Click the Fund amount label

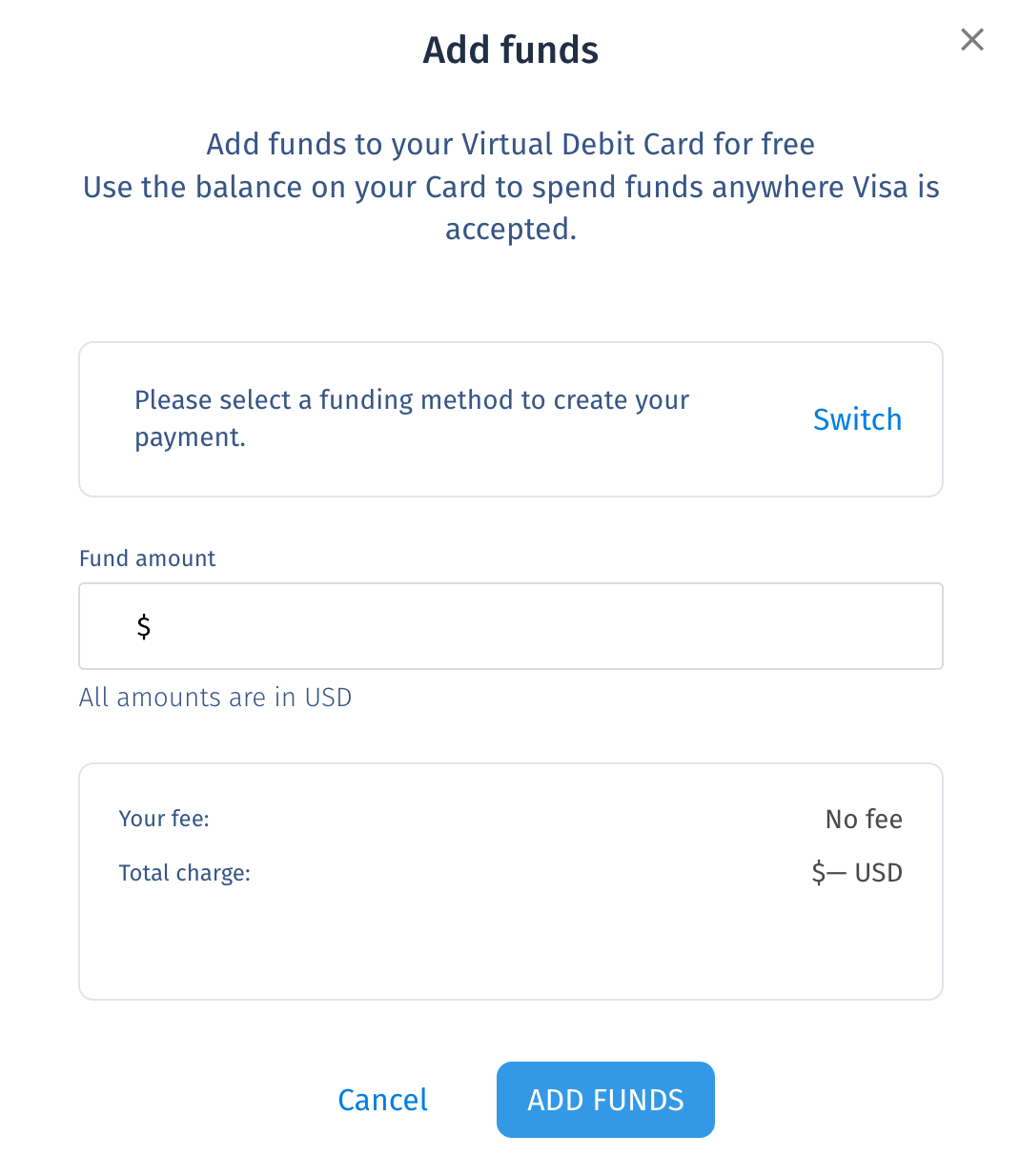point(147,558)
